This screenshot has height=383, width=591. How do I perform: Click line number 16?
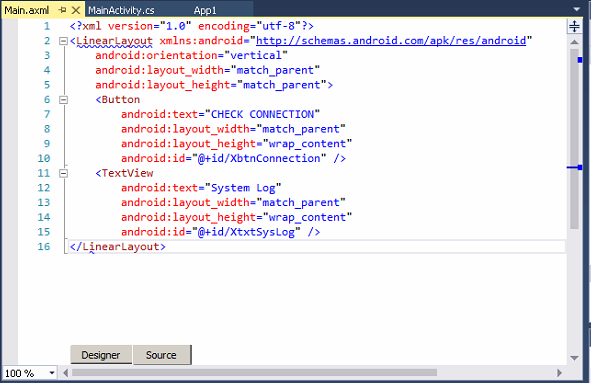(44, 247)
